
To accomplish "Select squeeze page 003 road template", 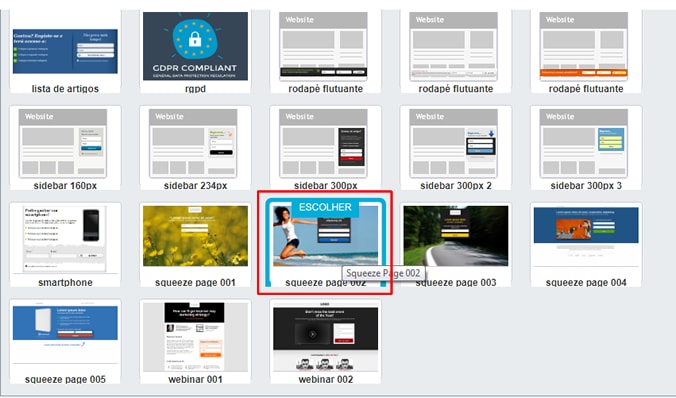I will tap(456, 244).
